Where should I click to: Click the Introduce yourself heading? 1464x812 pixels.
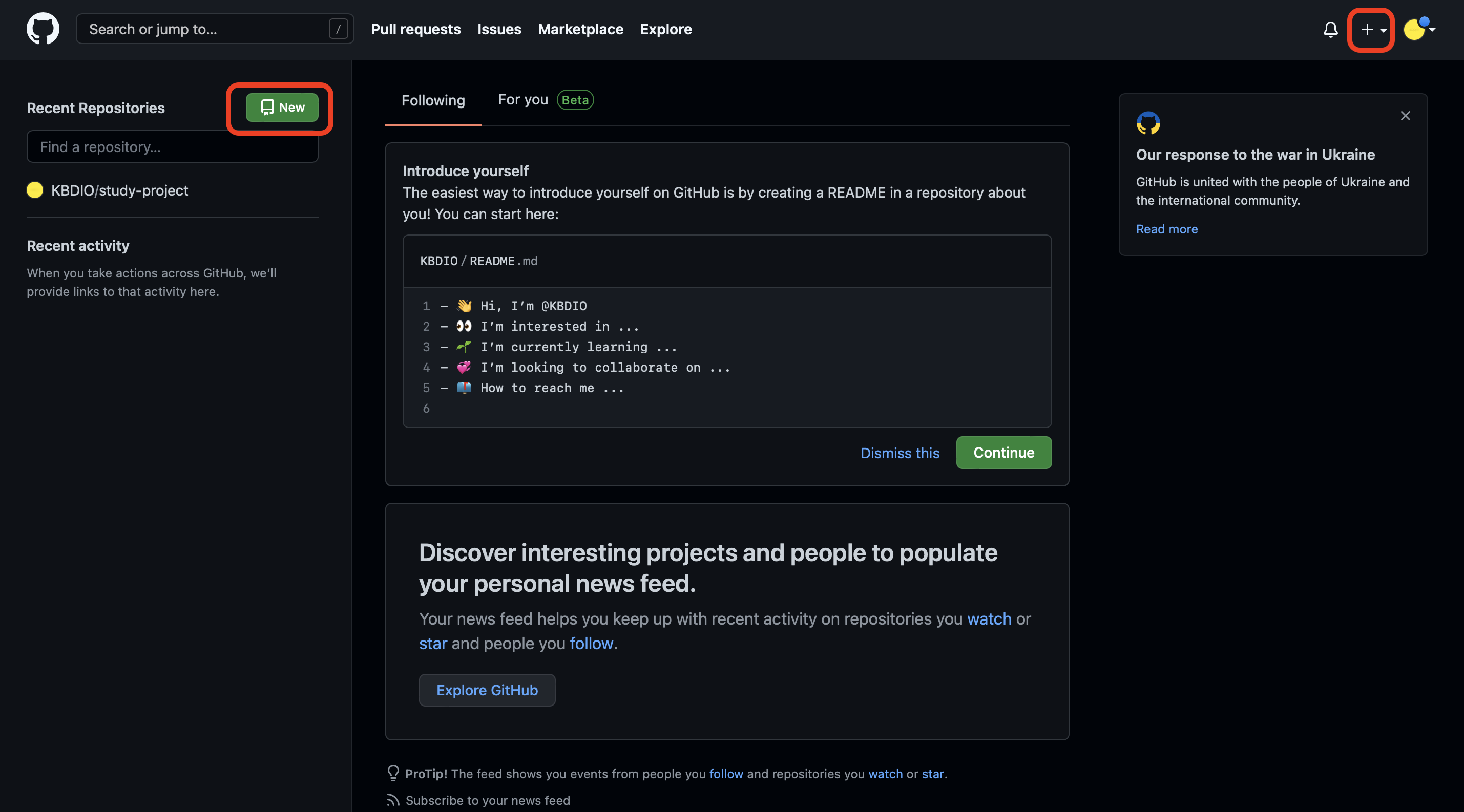click(466, 171)
